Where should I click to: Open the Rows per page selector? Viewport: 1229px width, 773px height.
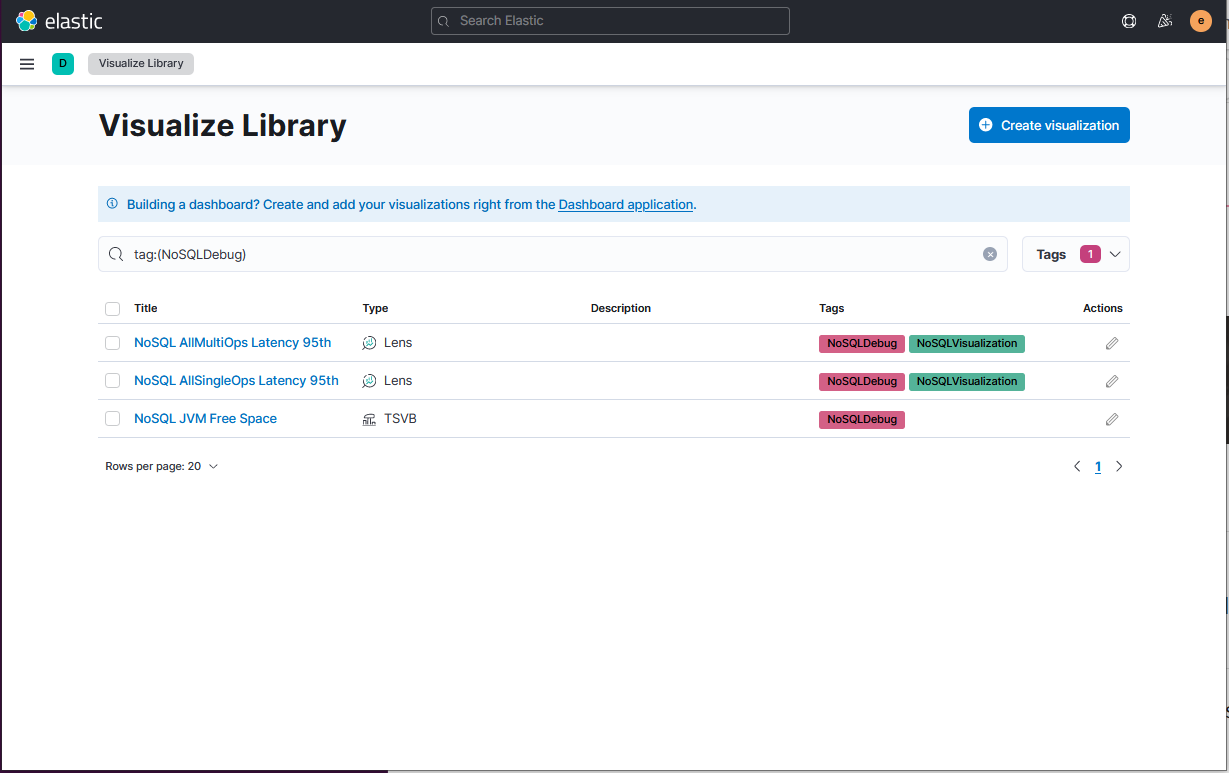(161, 466)
